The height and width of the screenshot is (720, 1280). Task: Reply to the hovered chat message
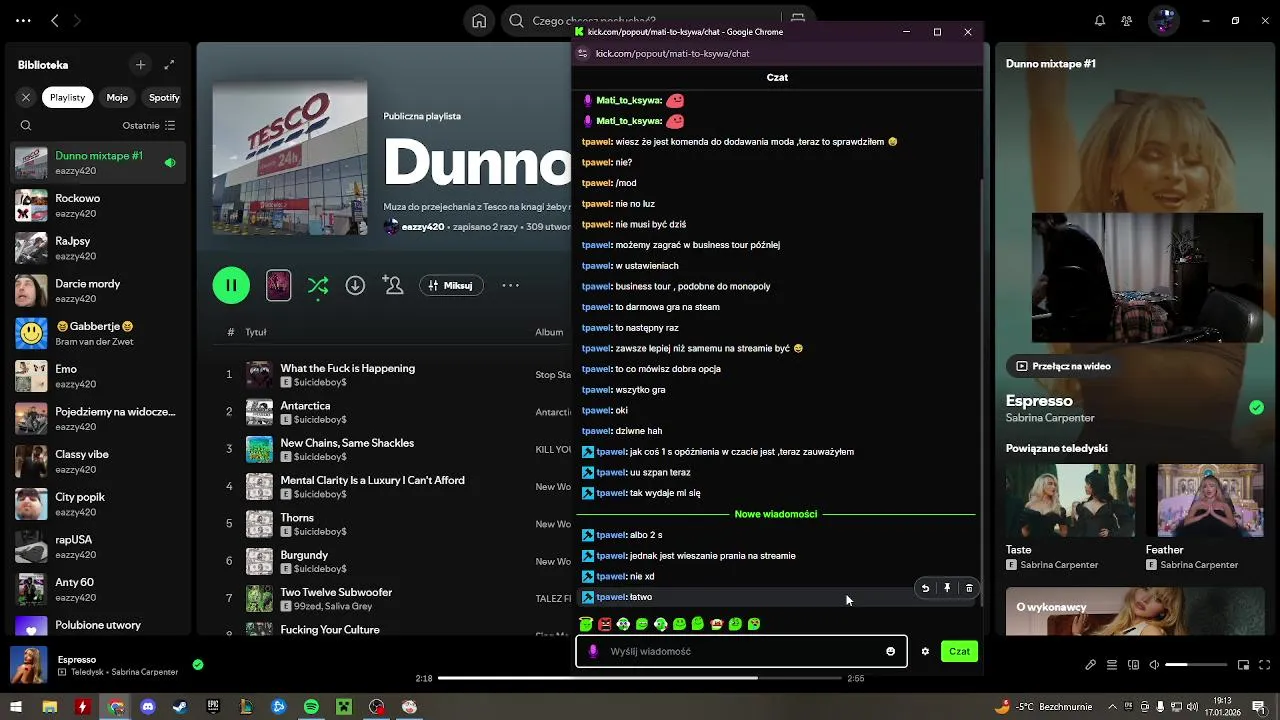point(926,588)
